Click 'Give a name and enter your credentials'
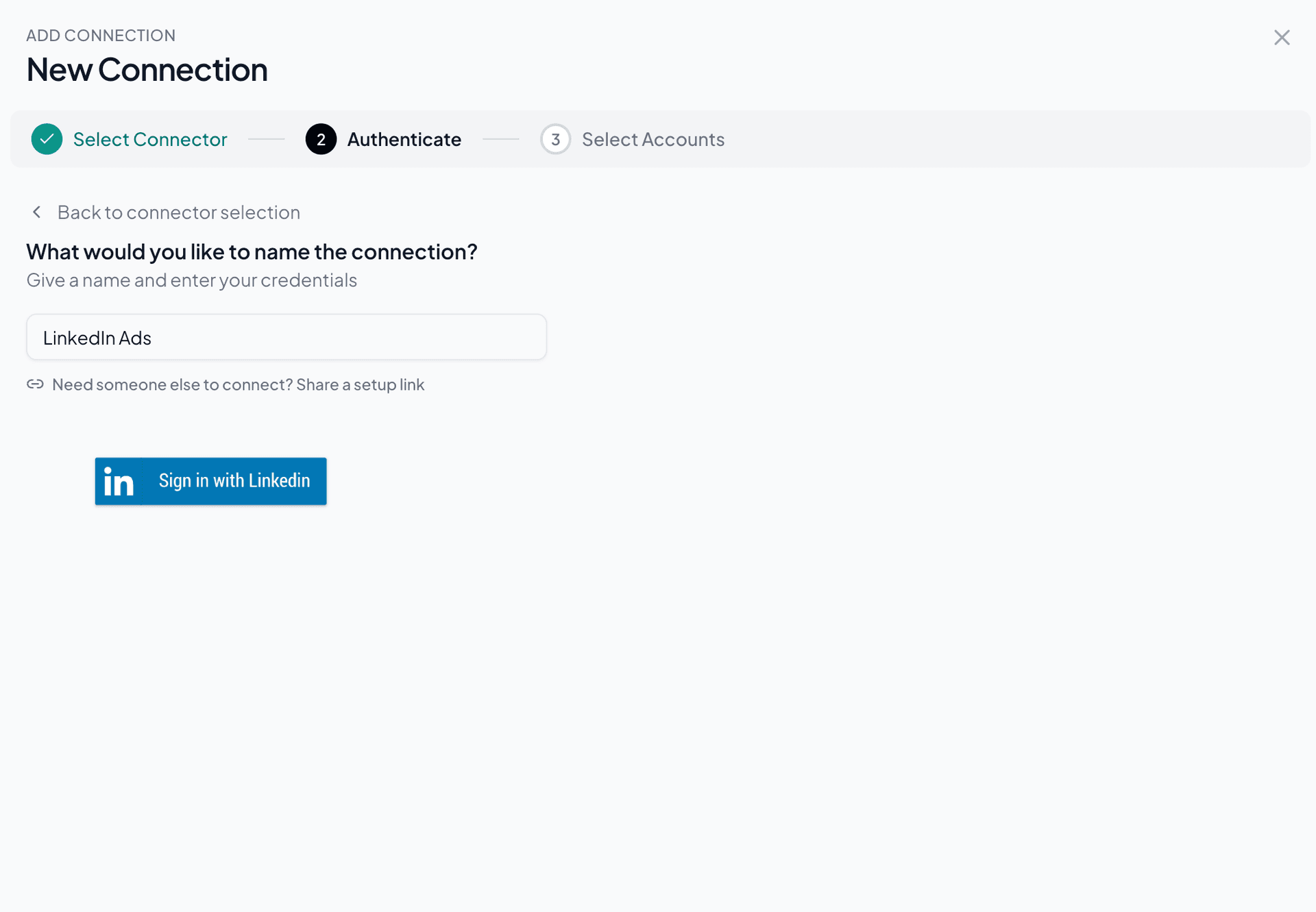The image size is (1316, 912). (x=192, y=280)
